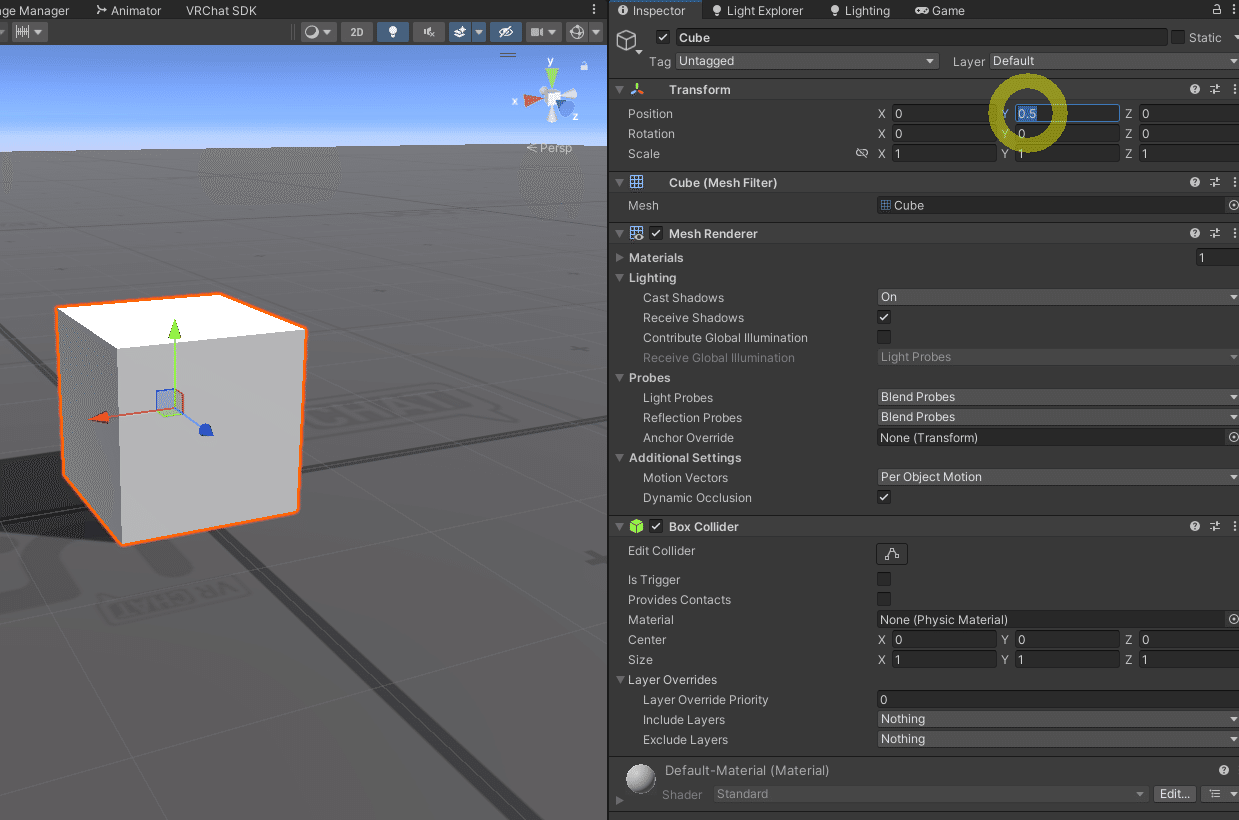The image size is (1239, 820).
Task: Open Motion Vectors dropdown
Action: (x=1058, y=477)
